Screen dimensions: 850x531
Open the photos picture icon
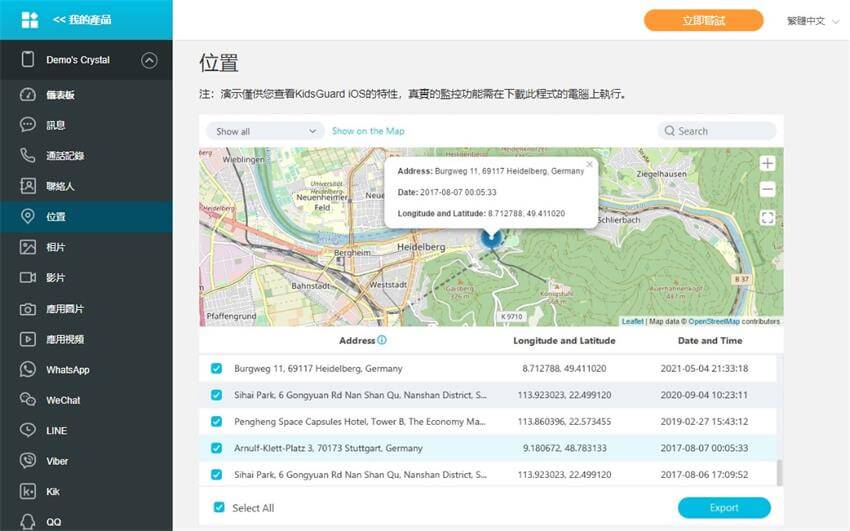[28, 247]
